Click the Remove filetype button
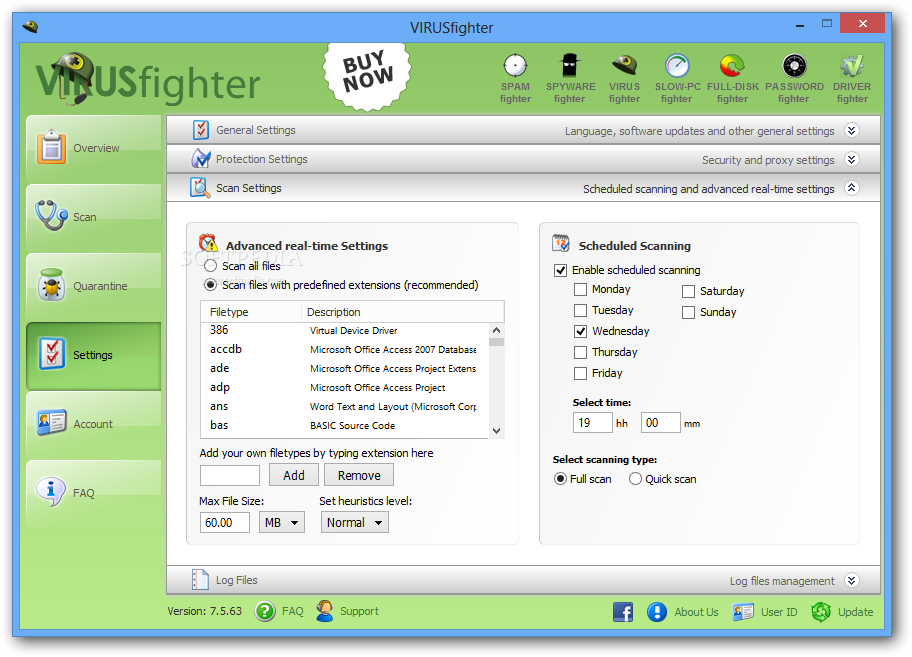 coord(359,475)
